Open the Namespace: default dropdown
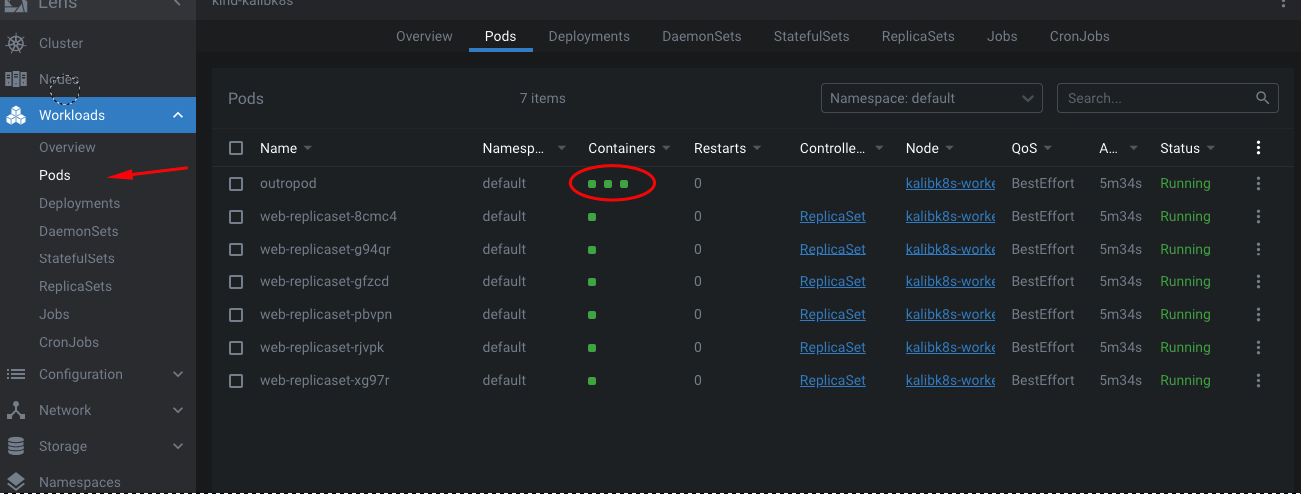The image size is (1301, 494). [x=931, y=98]
